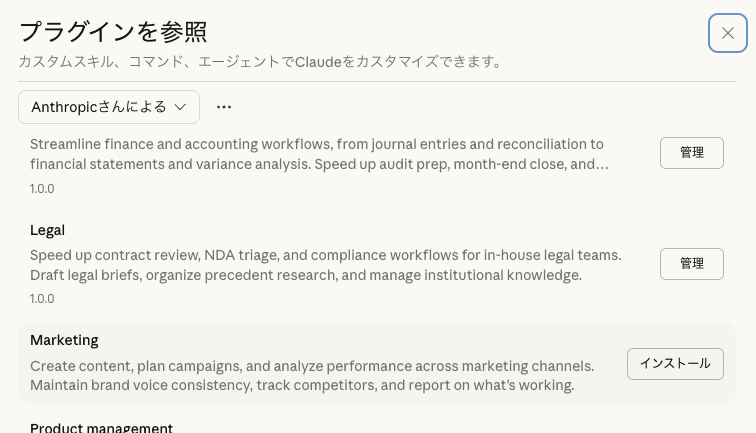
Task: Install the Marketing plugin
Action: (675, 363)
